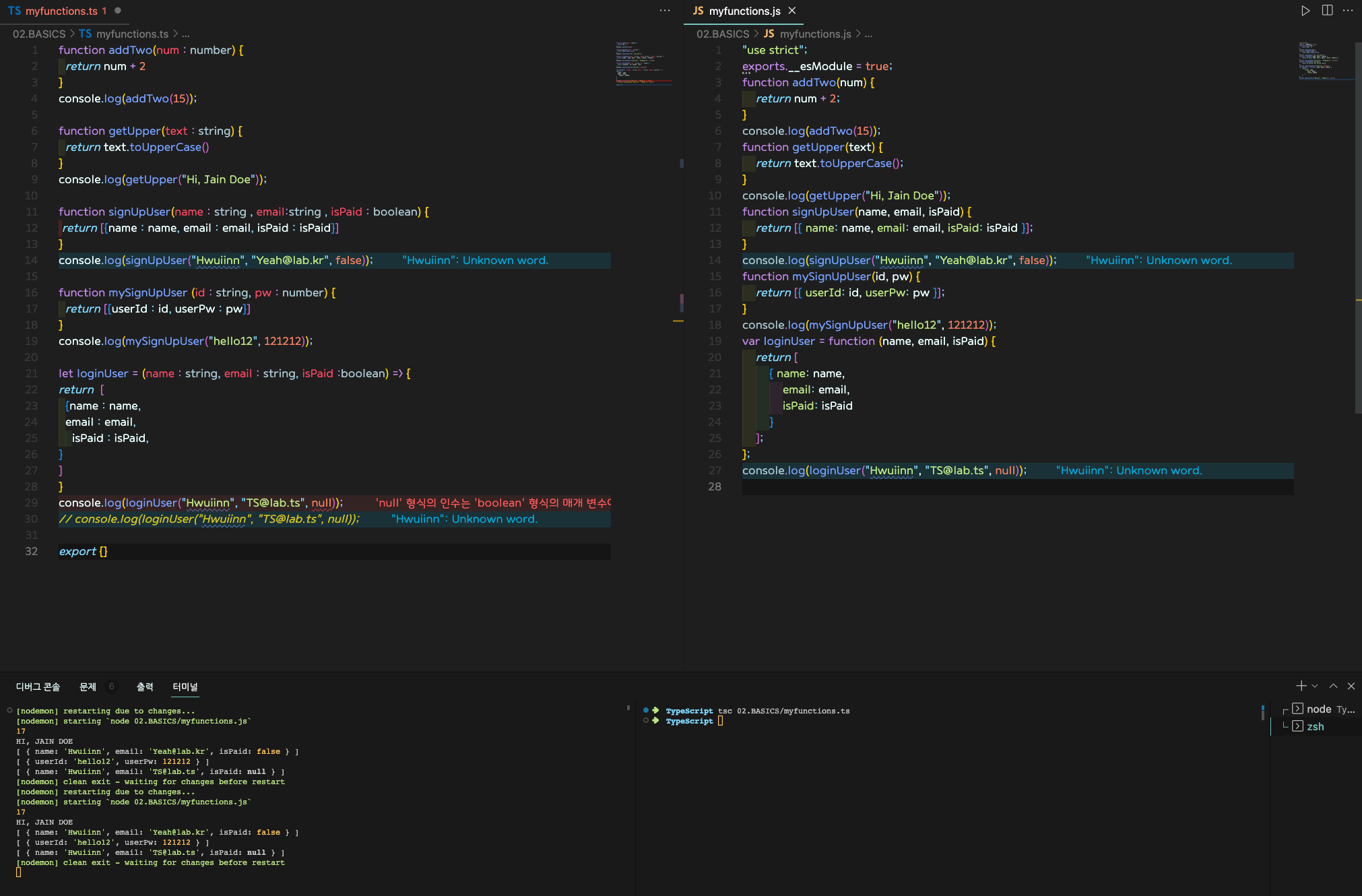Expand the myfunctions.js breadcrumb in right editor
This screenshot has width=1362, height=896.
coord(815,34)
